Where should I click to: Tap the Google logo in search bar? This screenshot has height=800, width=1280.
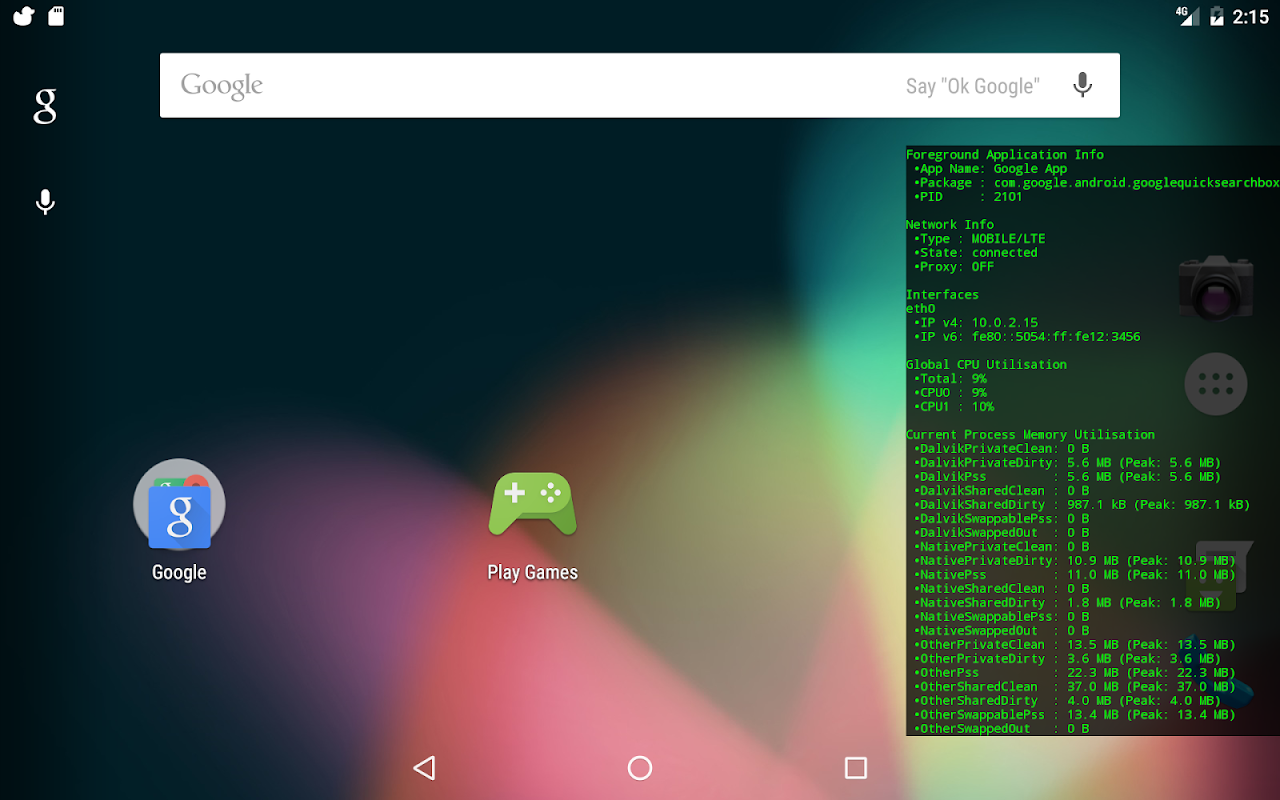click(x=222, y=86)
